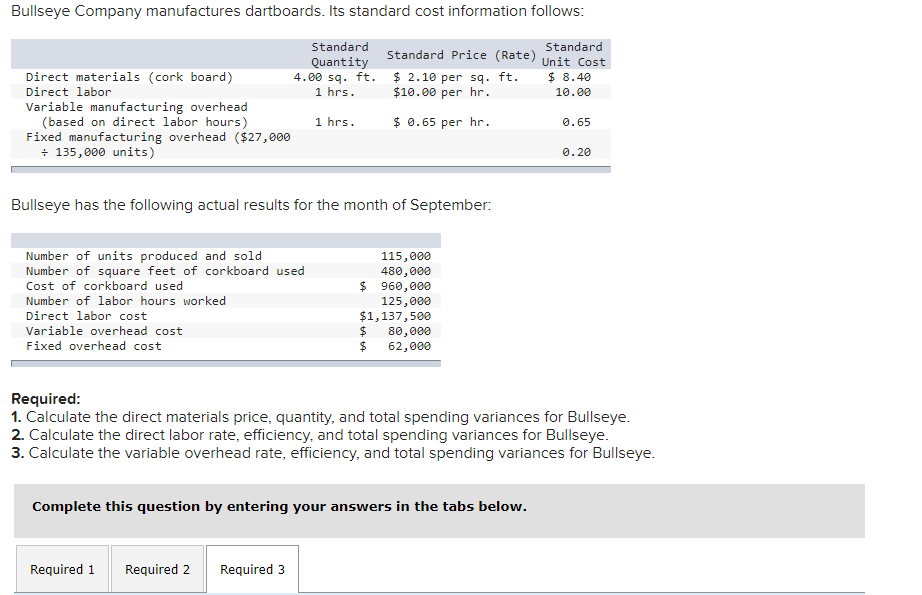
Task: Click the Number of units produced and sold label
Action: [143, 256]
